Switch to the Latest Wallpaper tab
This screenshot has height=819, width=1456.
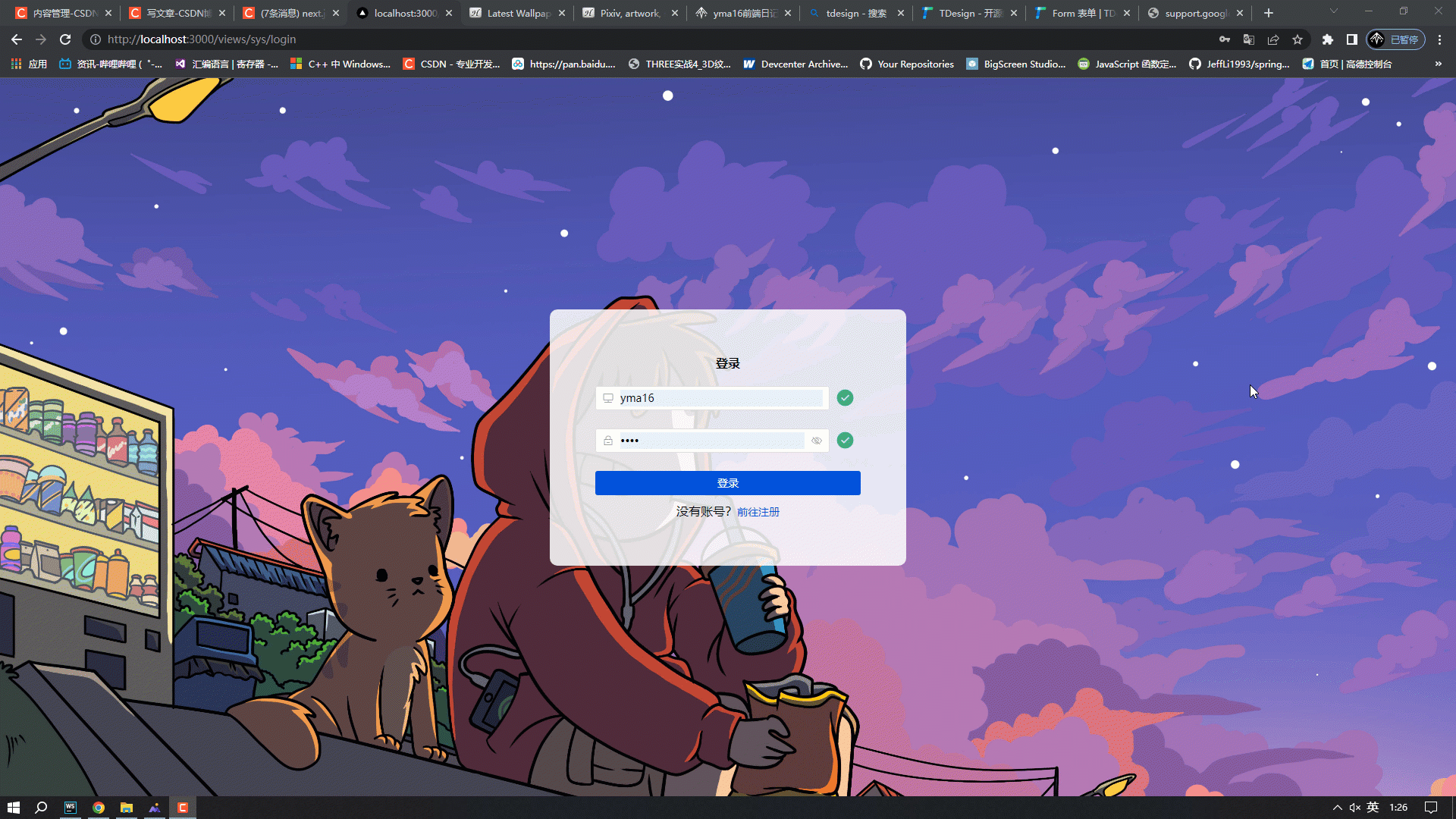coord(516,12)
